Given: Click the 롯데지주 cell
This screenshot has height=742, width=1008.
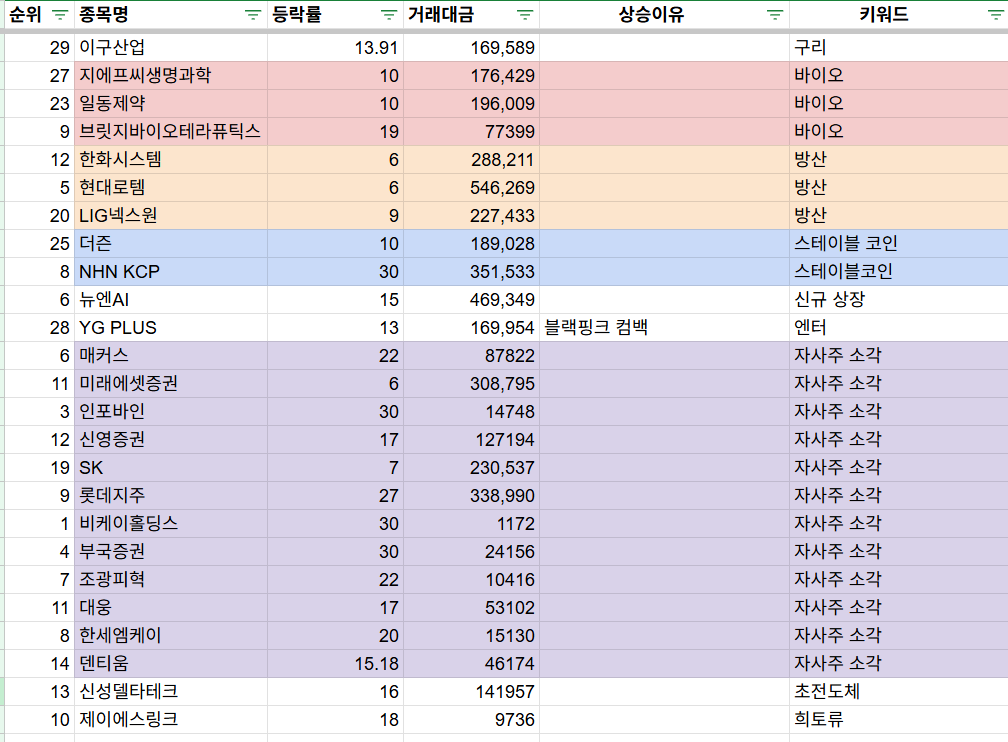Looking at the screenshot, I should tap(171, 496).
